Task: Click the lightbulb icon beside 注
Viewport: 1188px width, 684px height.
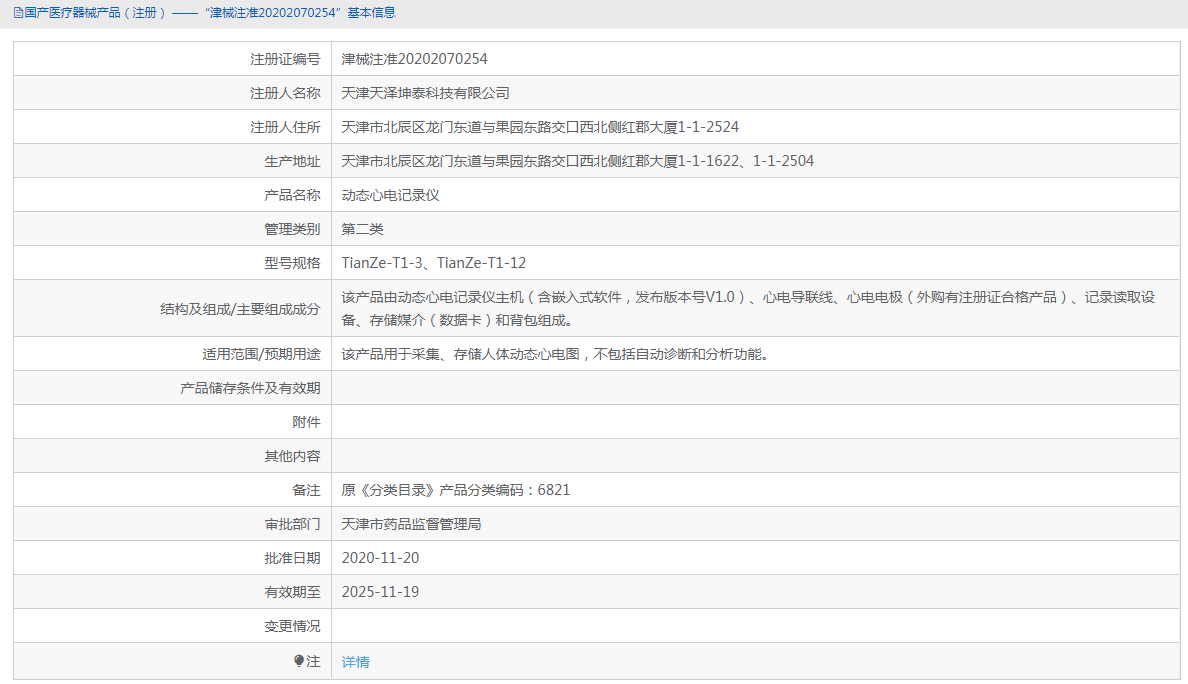Action: [x=297, y=660]
